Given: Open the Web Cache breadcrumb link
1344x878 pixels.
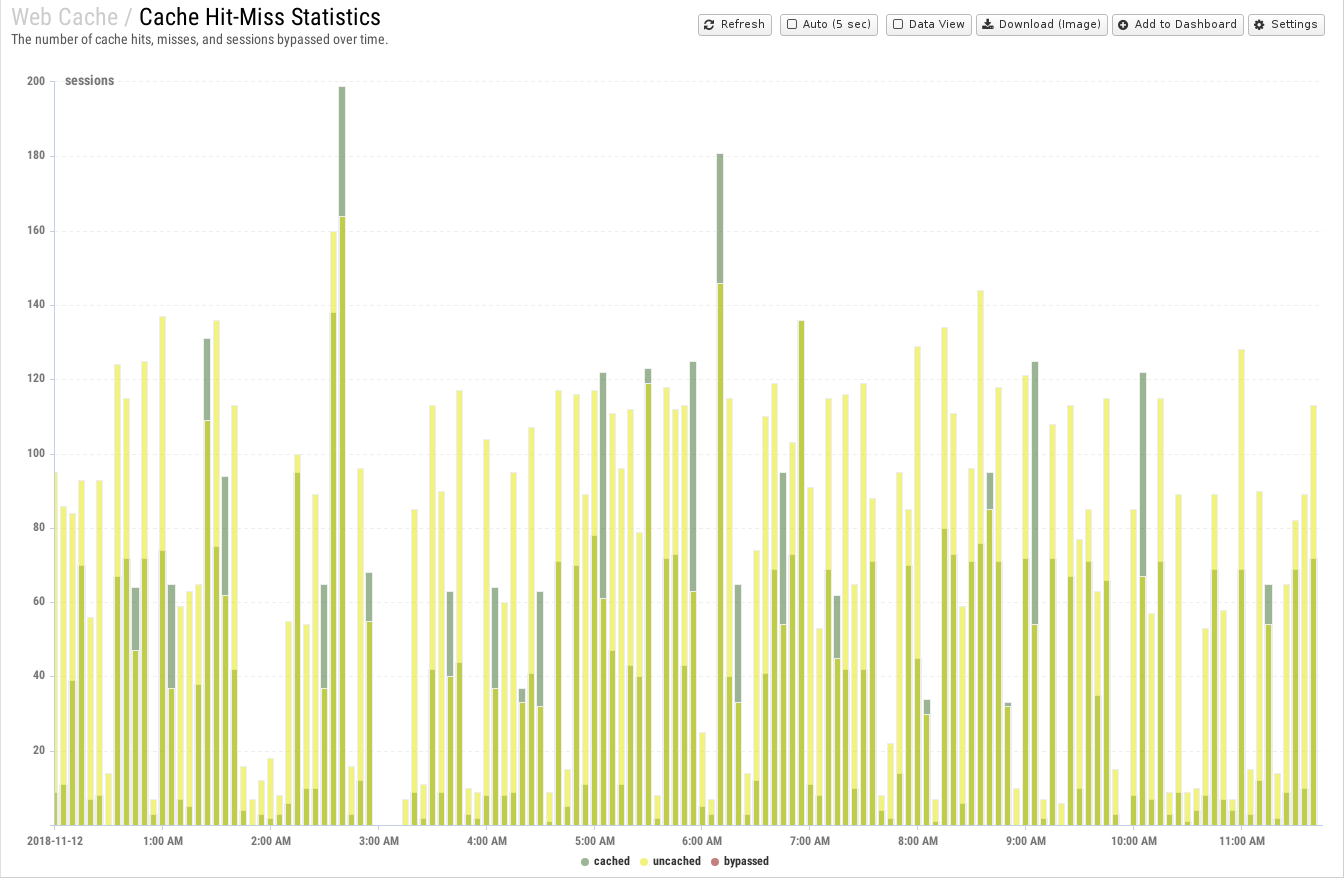Looking at the screenshot, I should click(x=65, y=17).
